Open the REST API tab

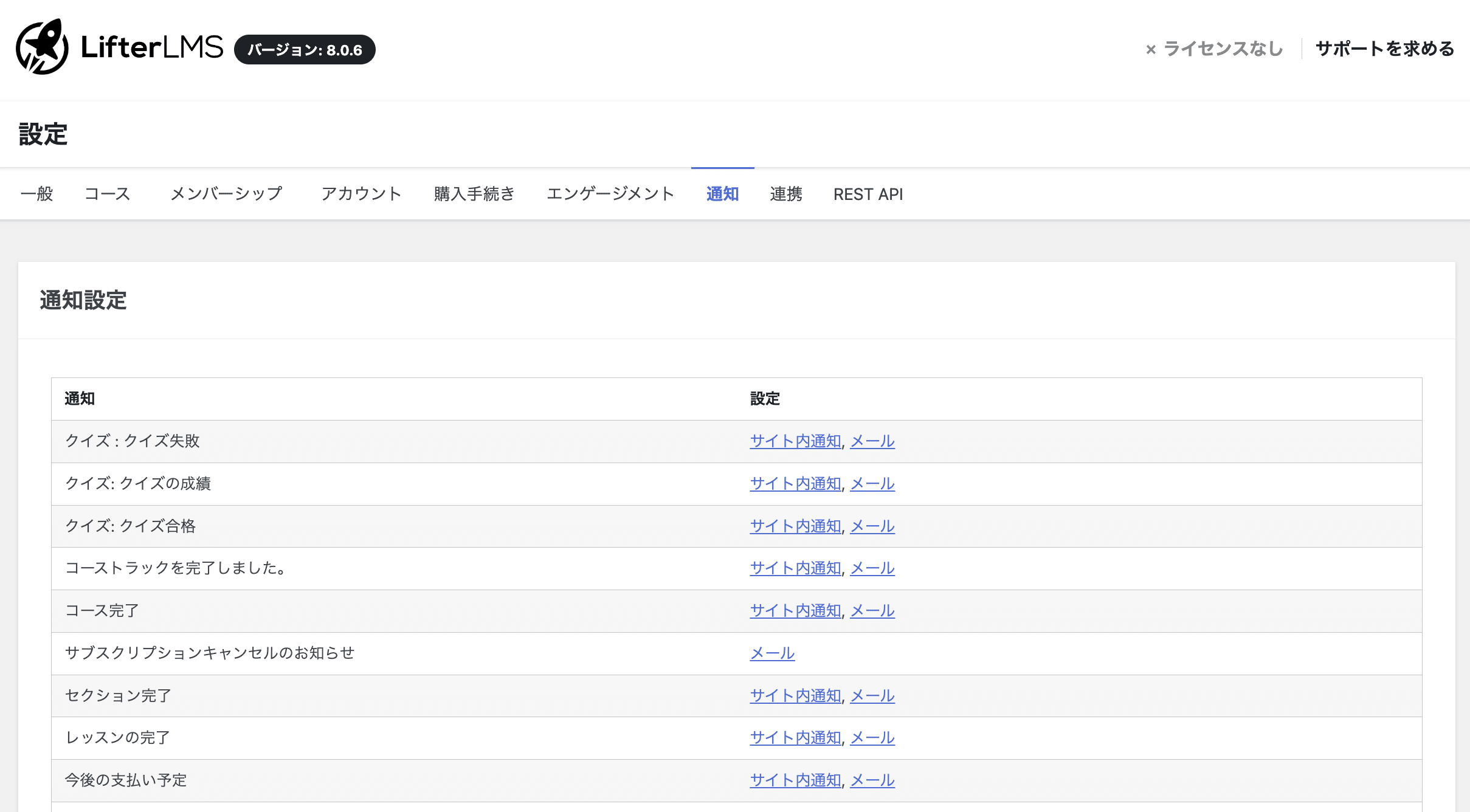click(x=868, y=194)
